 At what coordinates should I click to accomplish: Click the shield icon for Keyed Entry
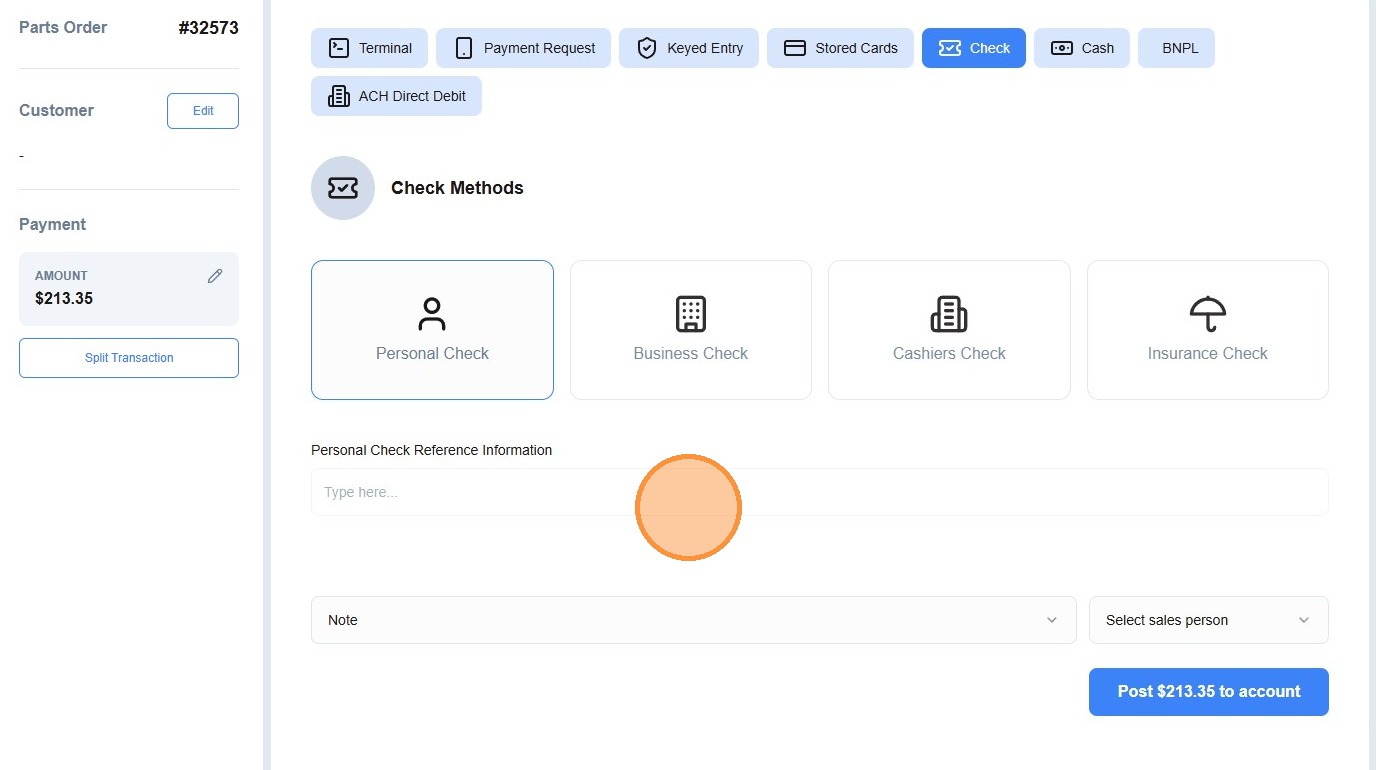[x=647, y=48]
